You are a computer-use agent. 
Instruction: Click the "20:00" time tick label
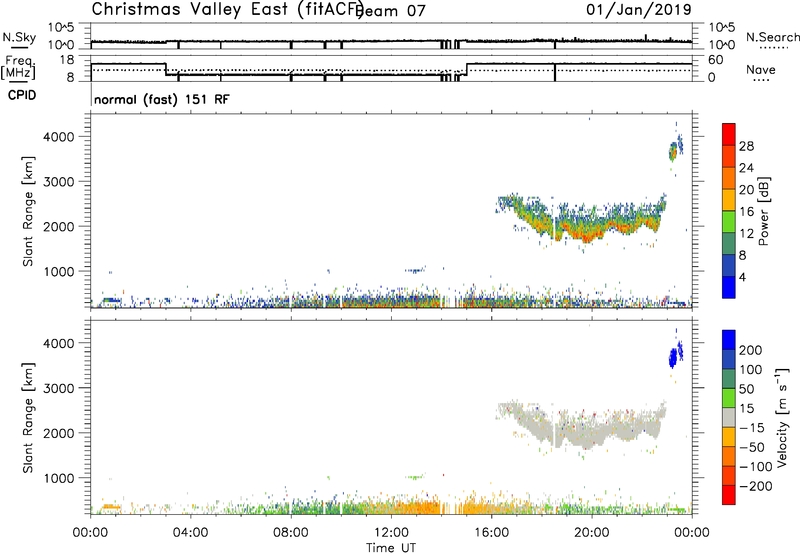click(592, 533)
